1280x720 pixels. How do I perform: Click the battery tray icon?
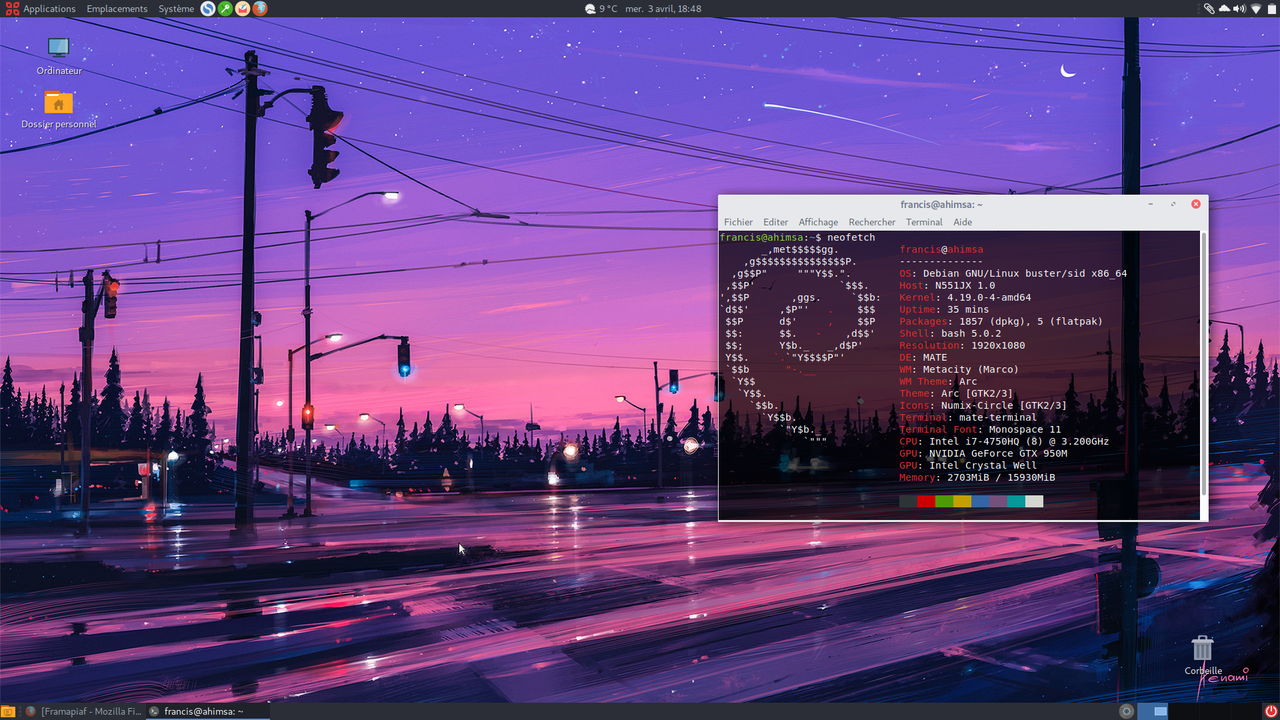[1271, 8]
